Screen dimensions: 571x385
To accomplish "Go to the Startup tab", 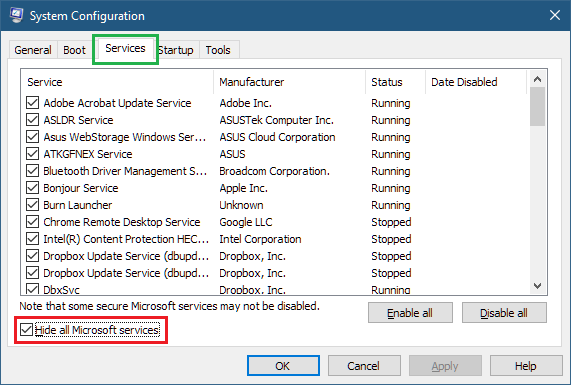I will point(176,50).
